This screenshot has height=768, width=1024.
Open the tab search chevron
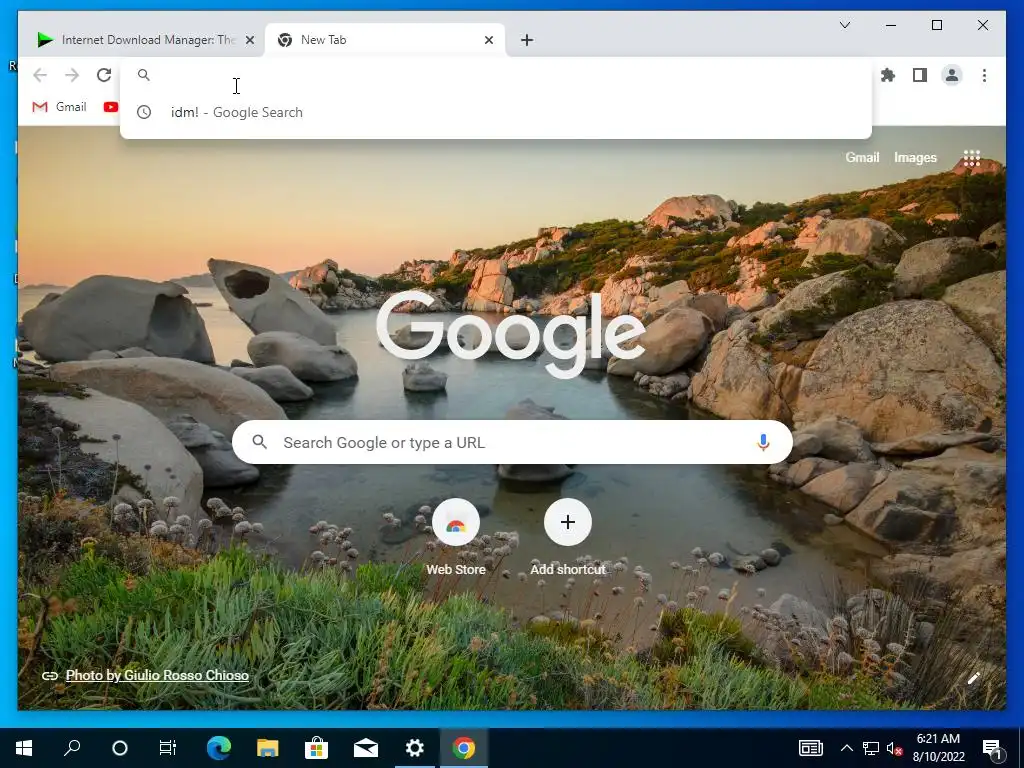(x=844, y=25)
